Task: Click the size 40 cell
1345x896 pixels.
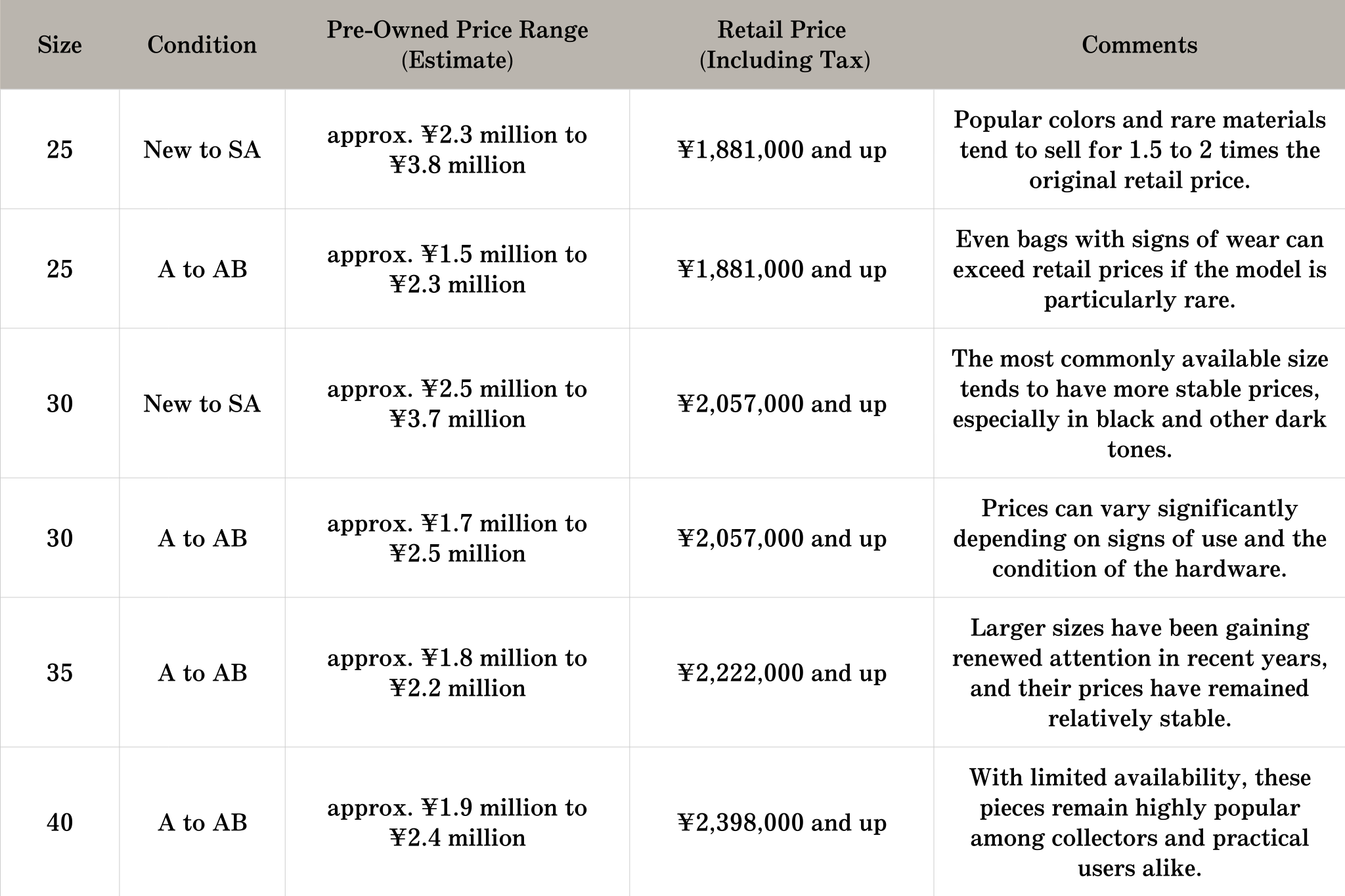Action: [x=60, y=822]
